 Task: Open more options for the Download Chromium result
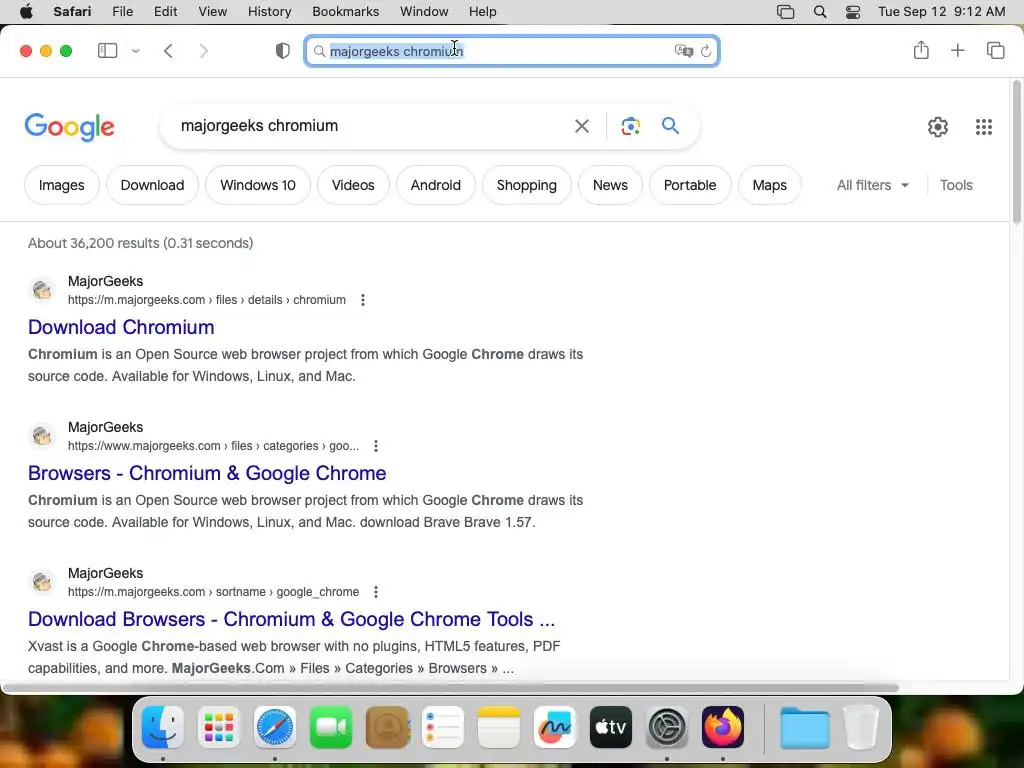[363, 300]
